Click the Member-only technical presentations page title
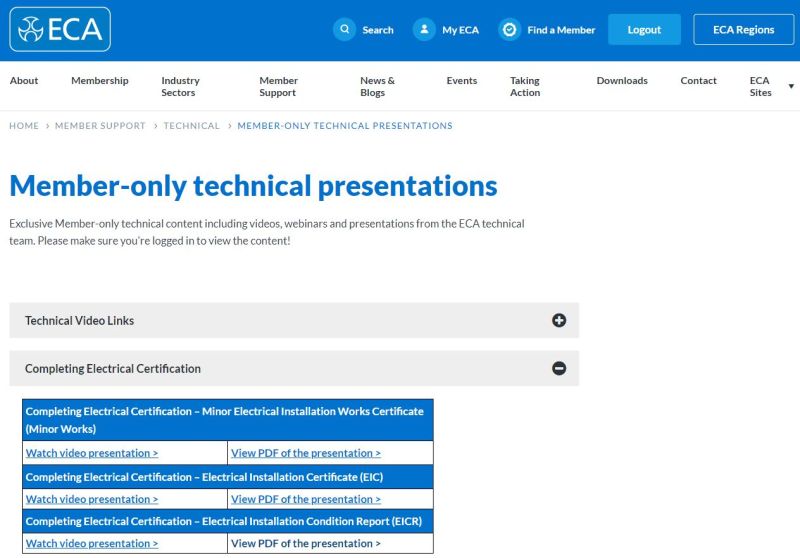This screenshot has height=558, width=800. 253,186
